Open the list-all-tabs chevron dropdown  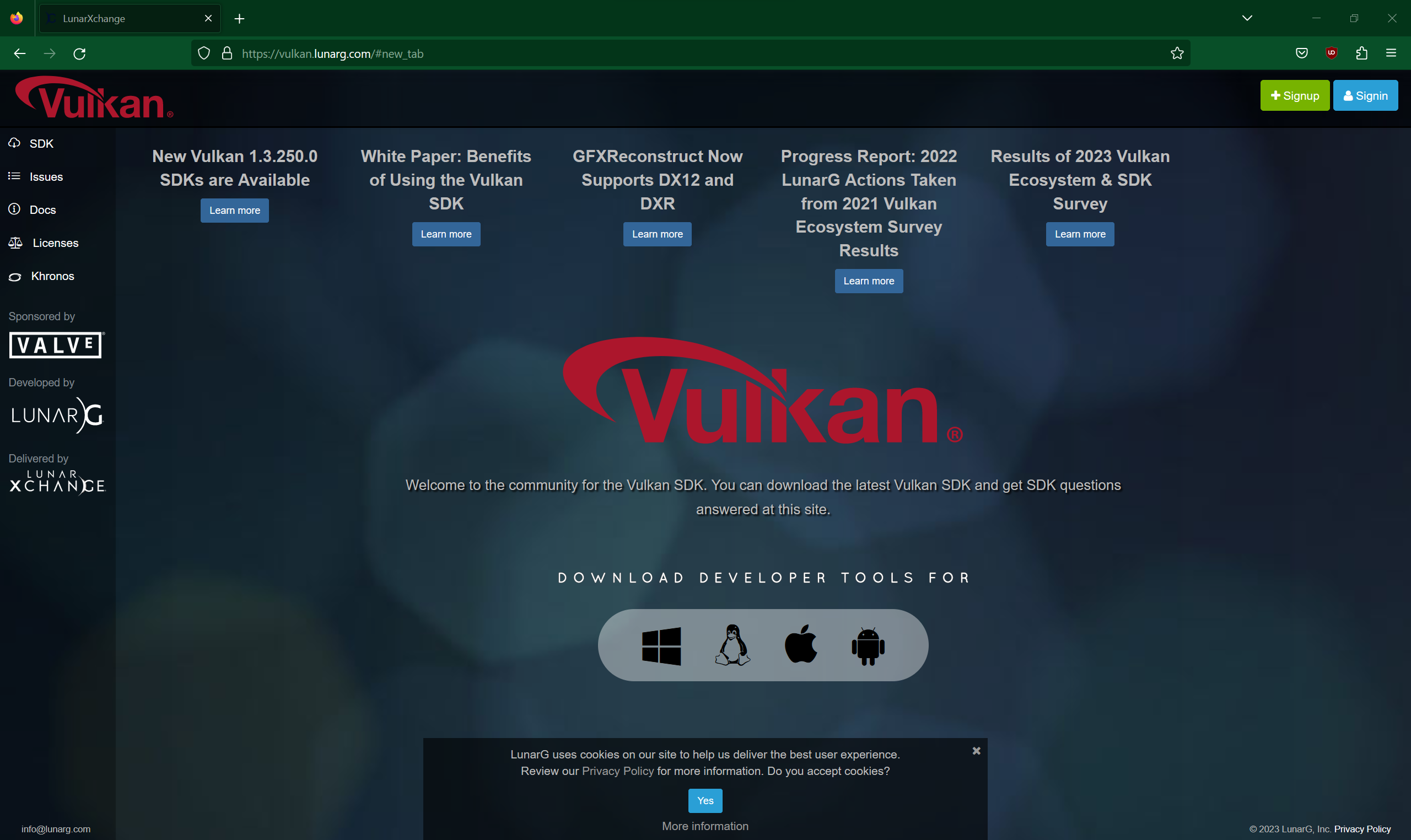pos(1247,18)
